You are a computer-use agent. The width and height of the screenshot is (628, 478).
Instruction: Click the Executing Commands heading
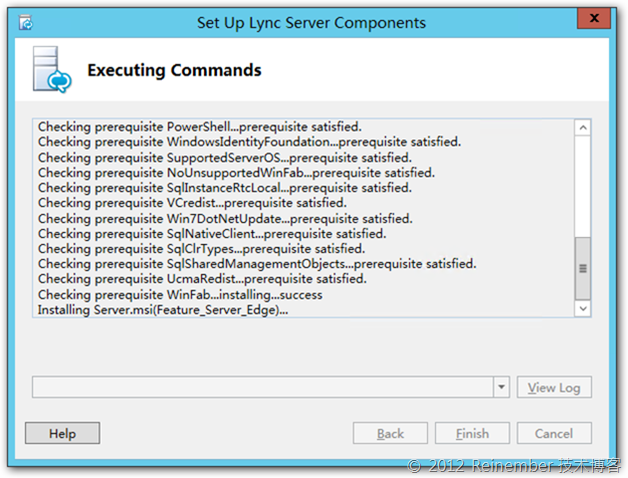pos(174,70)
